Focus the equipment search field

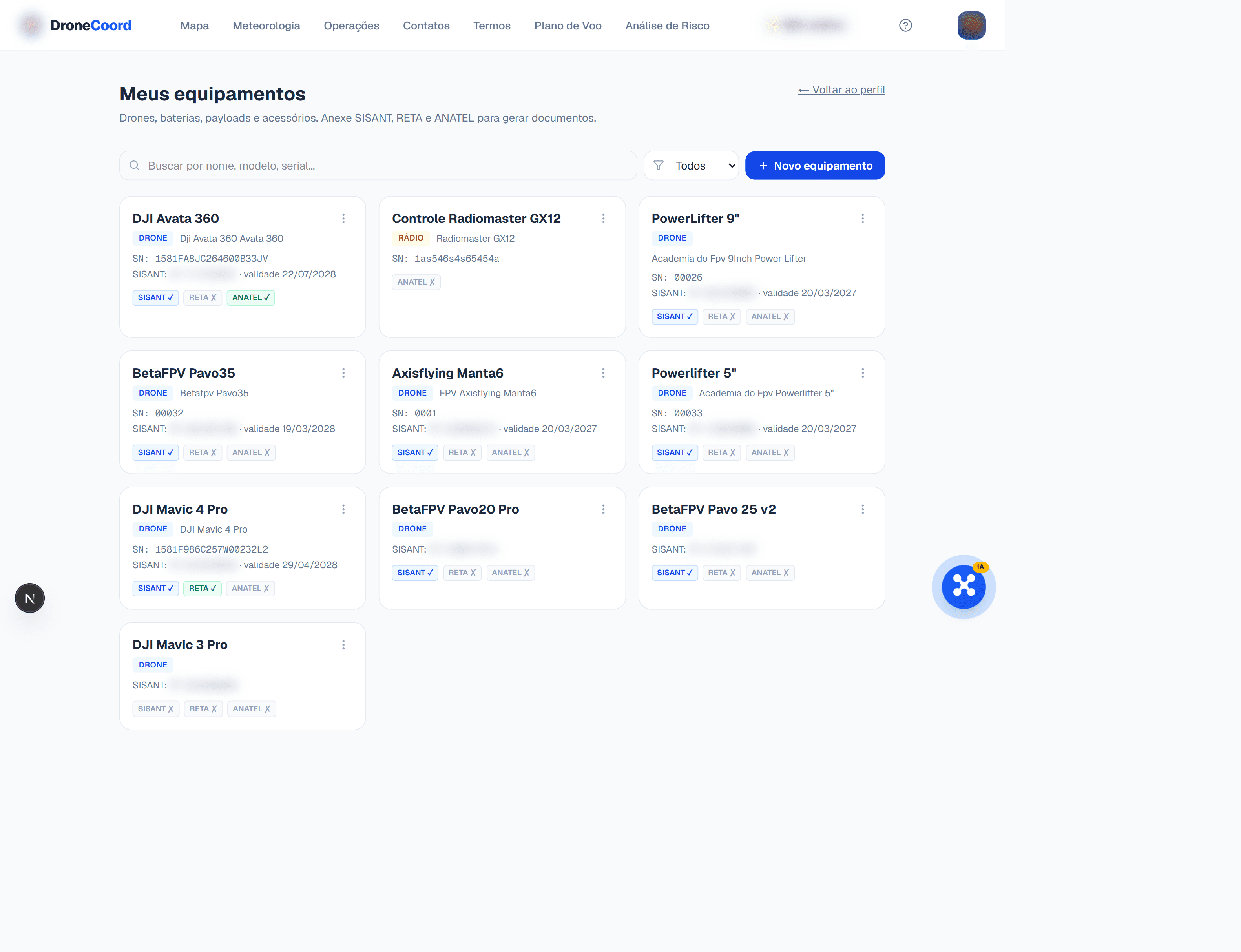click(378, 166)
